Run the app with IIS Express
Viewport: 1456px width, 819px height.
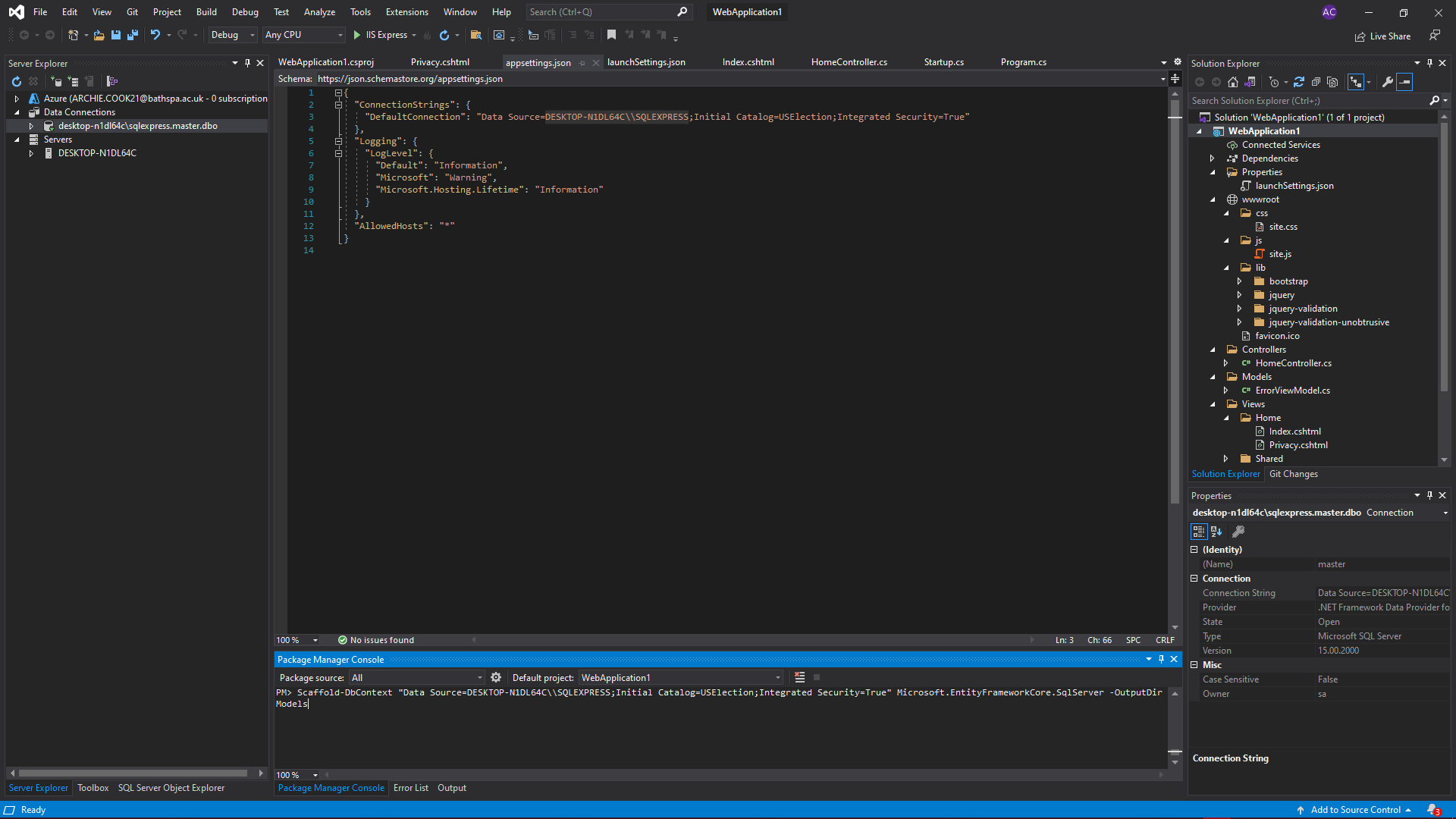pyautogui.click(x=356, y=35)
